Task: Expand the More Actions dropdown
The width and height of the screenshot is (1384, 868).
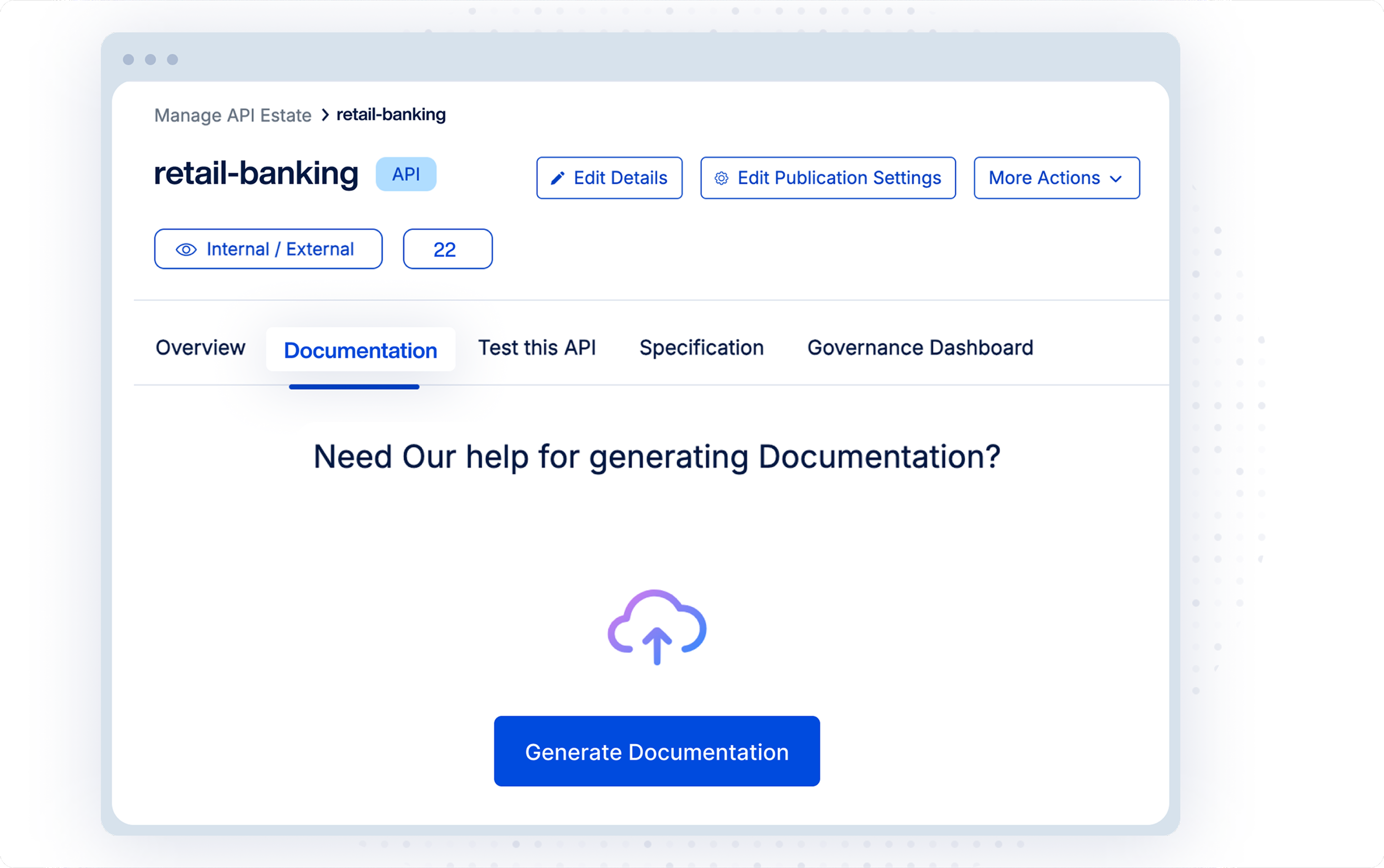Action: coord(1055,178)
